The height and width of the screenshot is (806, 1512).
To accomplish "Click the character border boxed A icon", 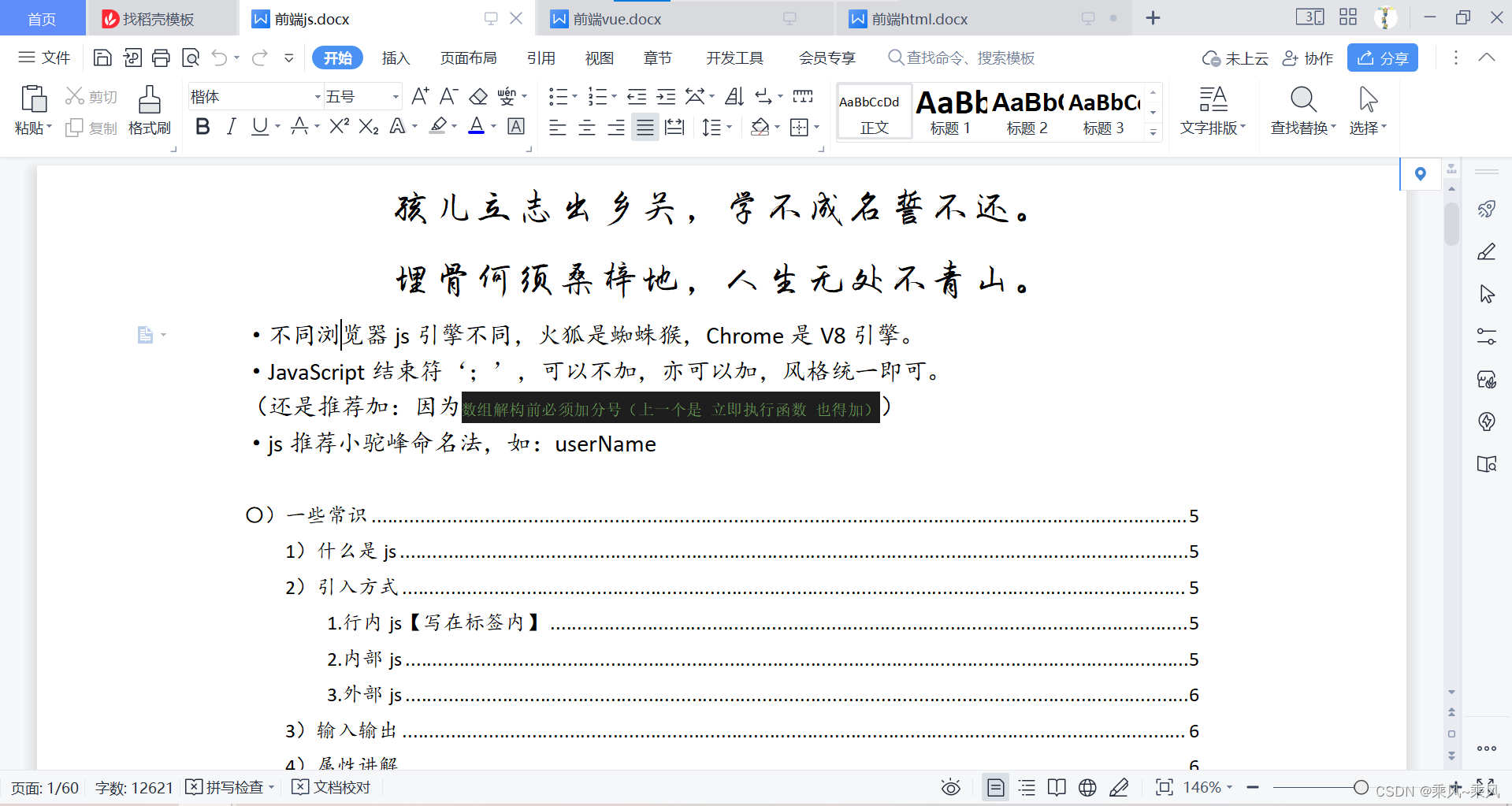I will [516, 126].
